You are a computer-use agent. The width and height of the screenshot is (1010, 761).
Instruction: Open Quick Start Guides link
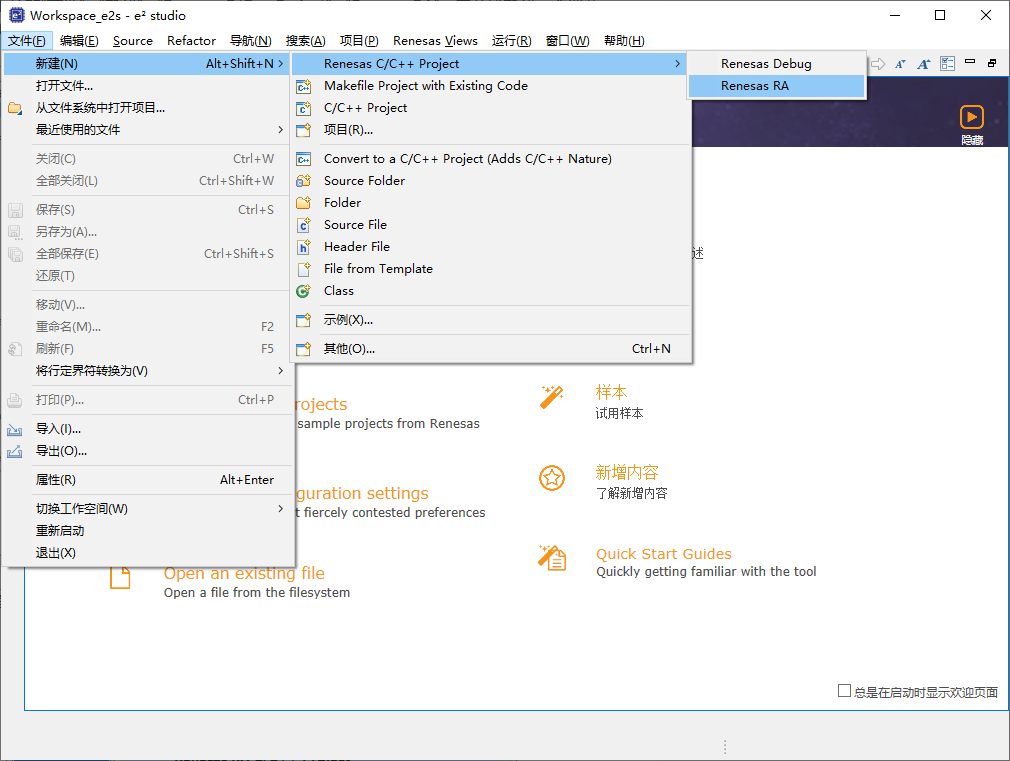(x=663, y=554)
